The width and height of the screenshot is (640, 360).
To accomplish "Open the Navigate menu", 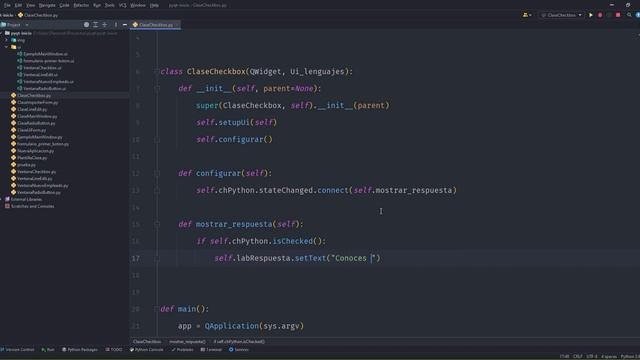I will 47,5.
